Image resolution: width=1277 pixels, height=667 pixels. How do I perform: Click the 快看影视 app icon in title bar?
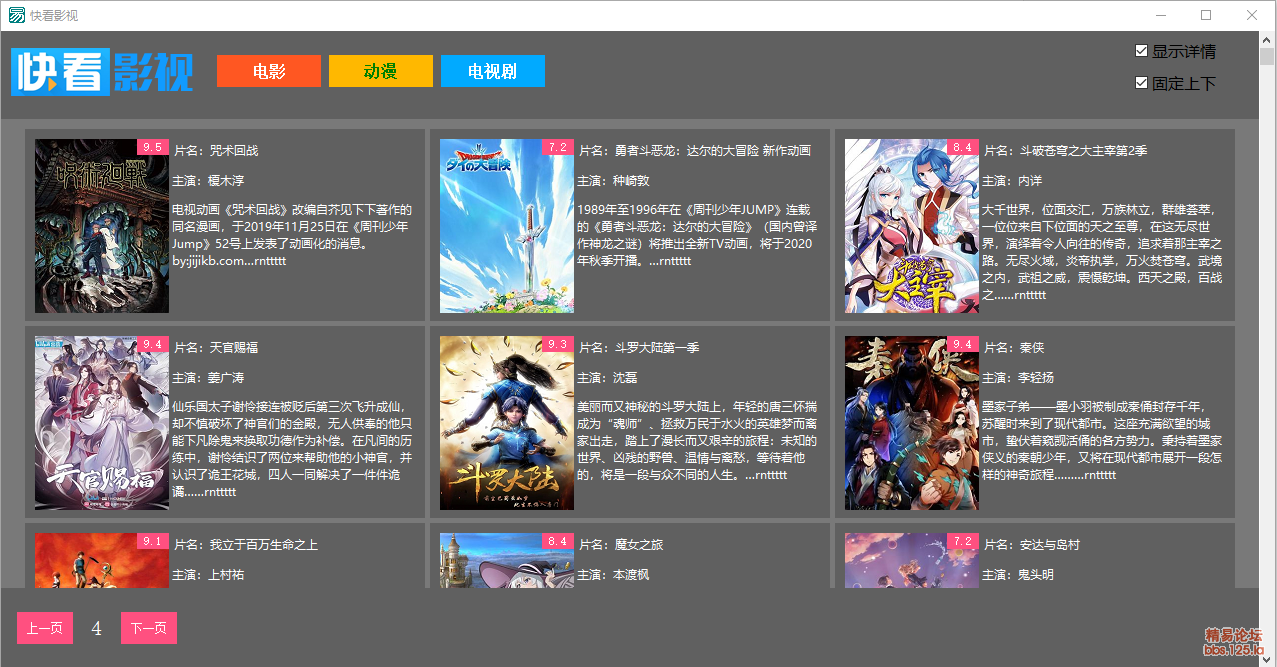[x=17, y=15]
